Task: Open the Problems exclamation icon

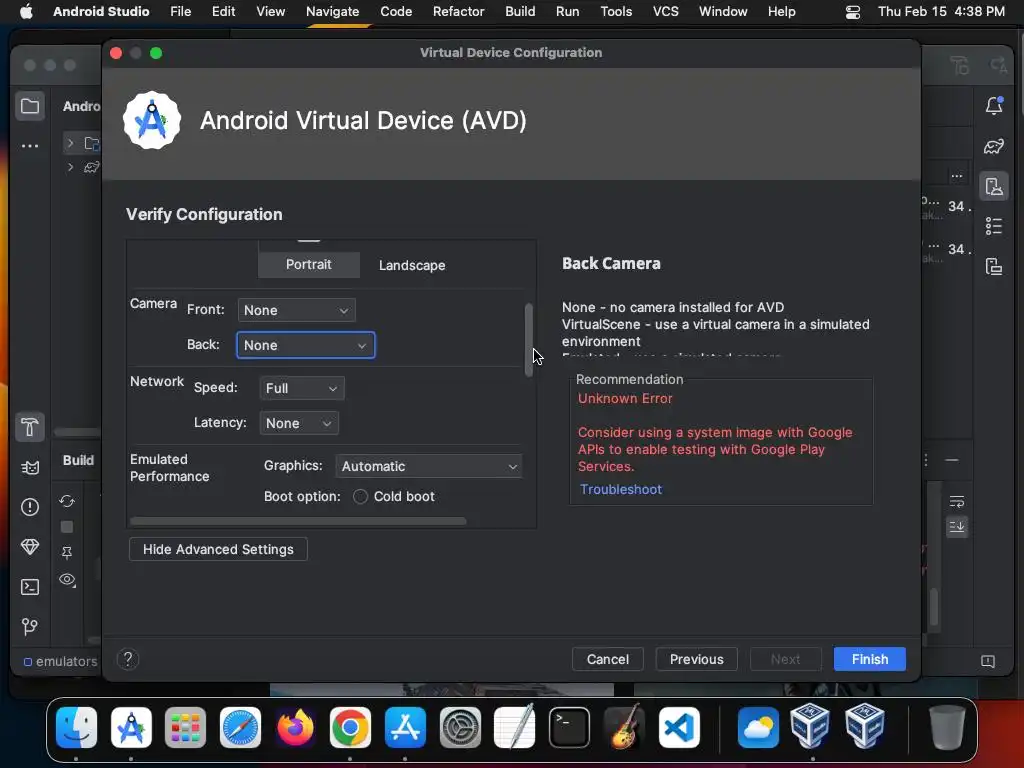Action: (30, 507)
